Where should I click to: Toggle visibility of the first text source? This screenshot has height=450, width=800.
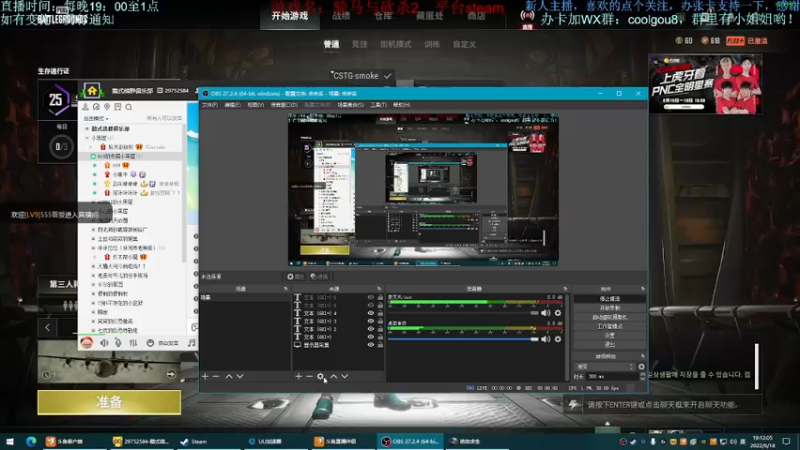point(371,297)
